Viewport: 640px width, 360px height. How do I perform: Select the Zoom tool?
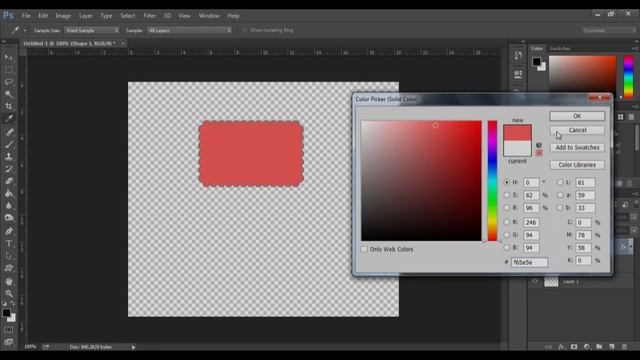coord(9,293)
